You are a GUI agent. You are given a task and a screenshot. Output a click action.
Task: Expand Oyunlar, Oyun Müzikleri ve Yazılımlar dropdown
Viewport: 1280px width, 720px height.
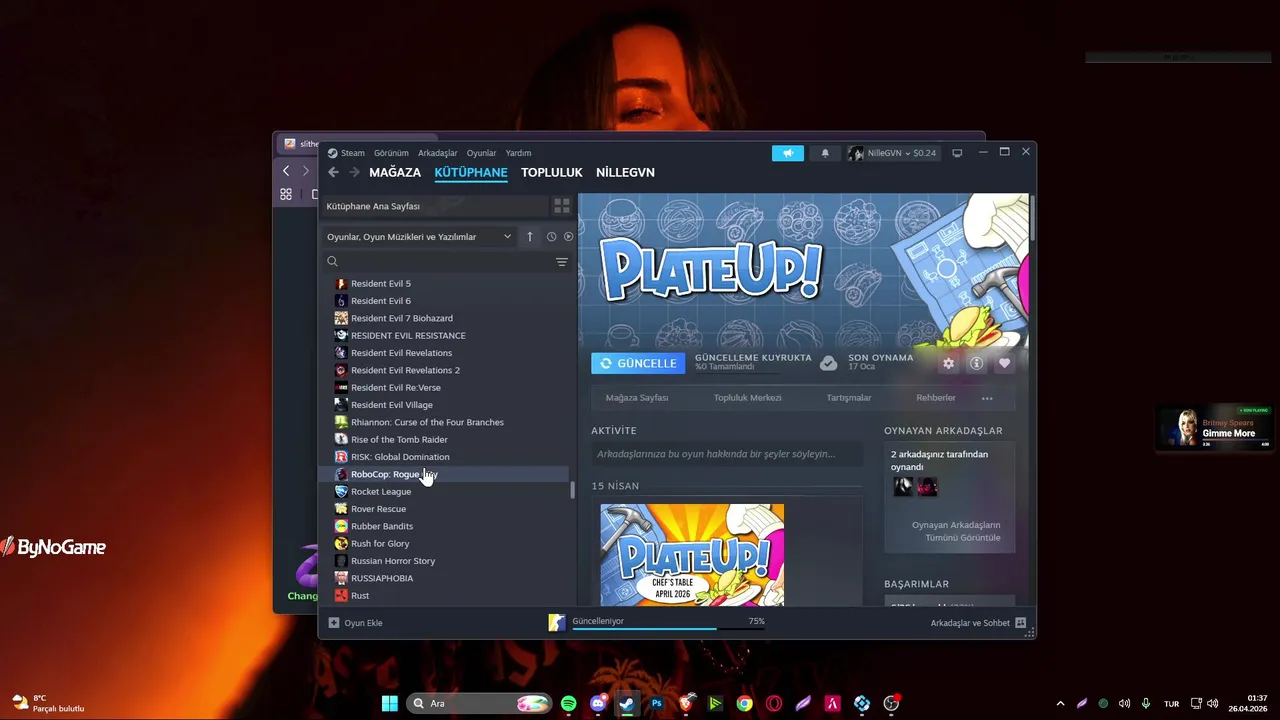point(419,237)
